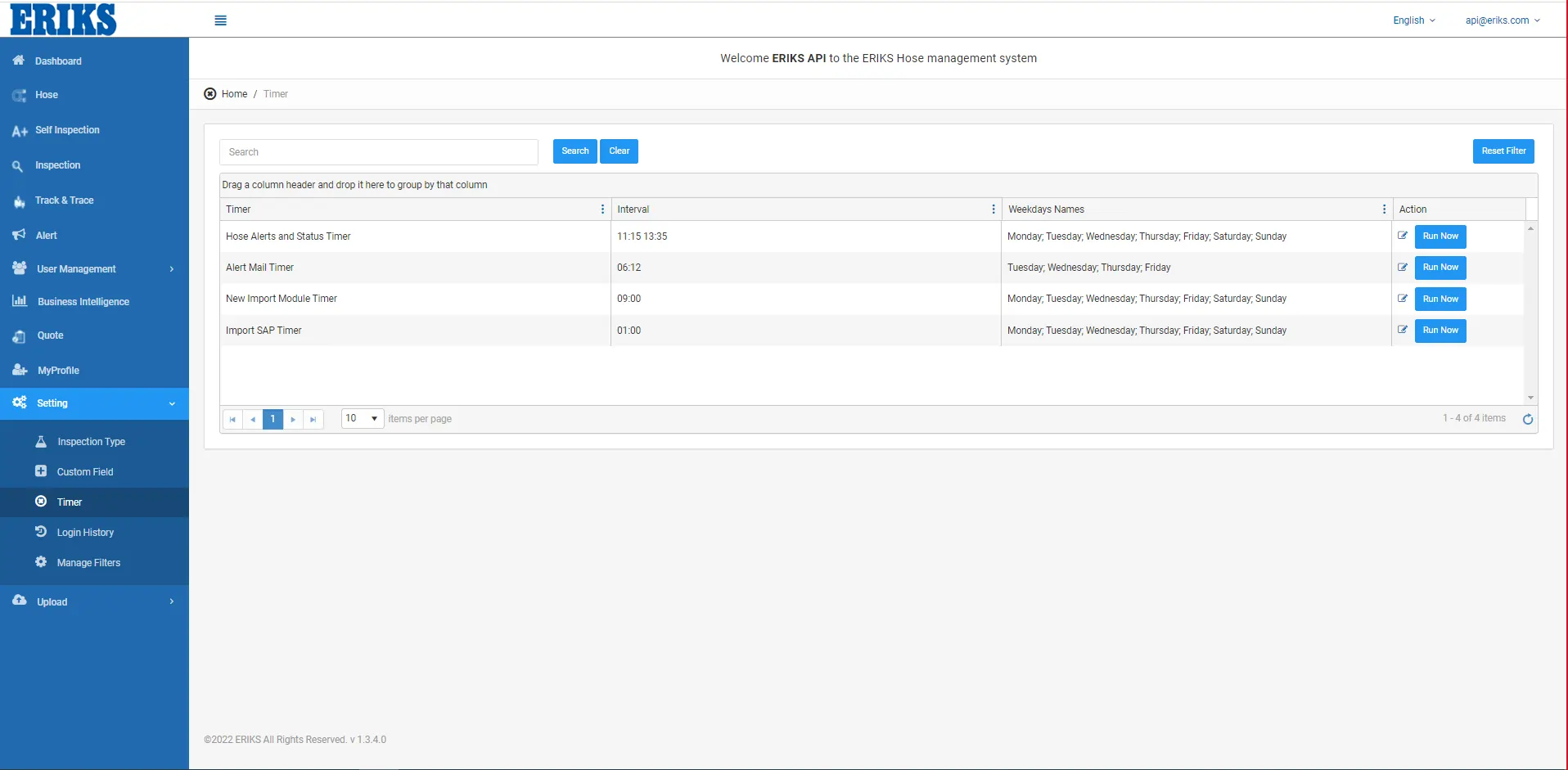The image size is (1568, 770).
Task: Click the Login History clock icon
Action: tap(41, 532)
